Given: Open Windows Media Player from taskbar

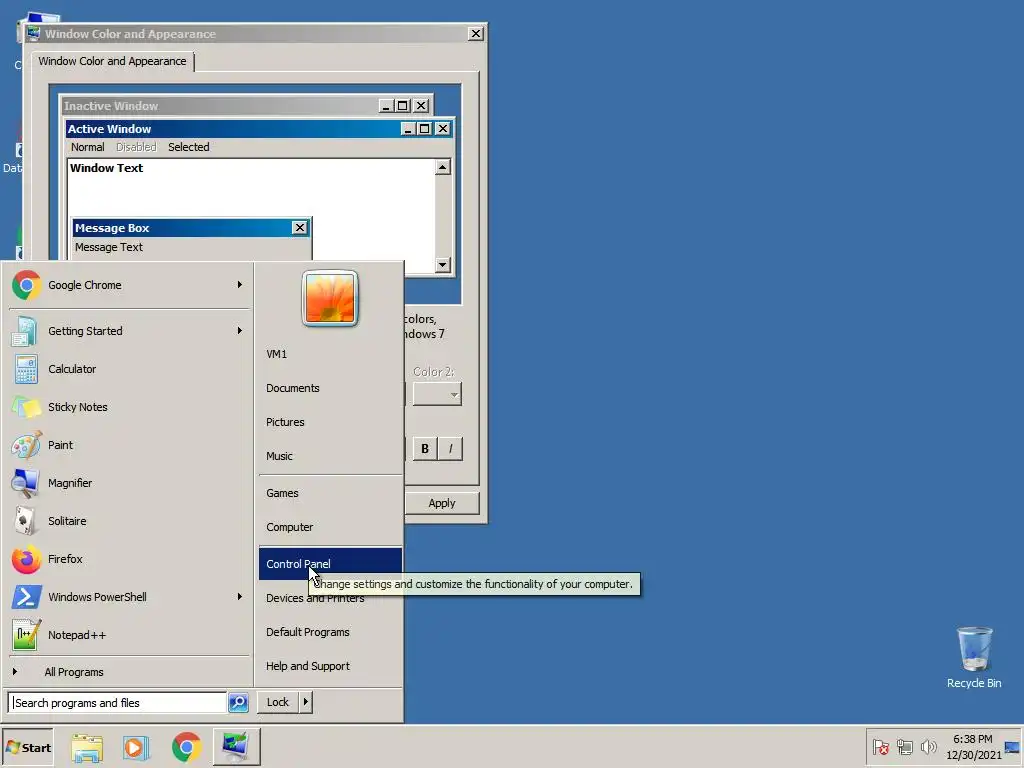Looking at the screenshot, I should tap(136, 747).
